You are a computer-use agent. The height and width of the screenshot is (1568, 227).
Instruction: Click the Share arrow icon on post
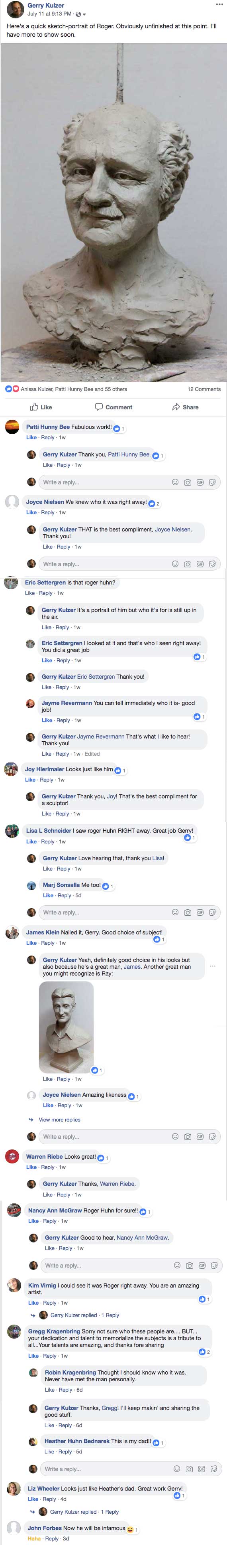pos(176,407)
